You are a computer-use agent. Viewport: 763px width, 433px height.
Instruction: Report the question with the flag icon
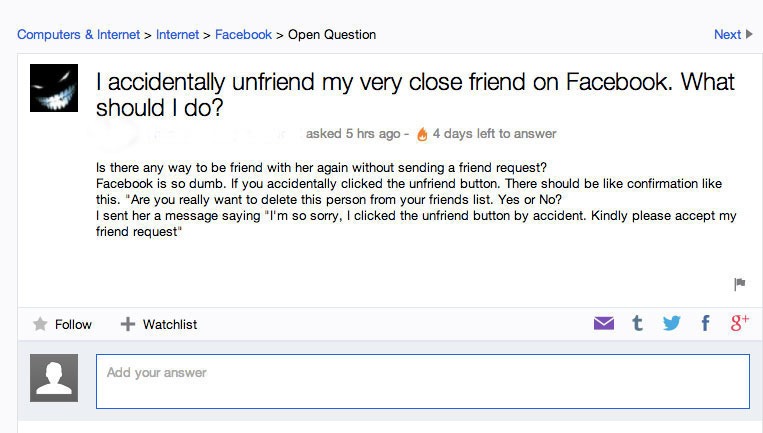tap(740, 284)
